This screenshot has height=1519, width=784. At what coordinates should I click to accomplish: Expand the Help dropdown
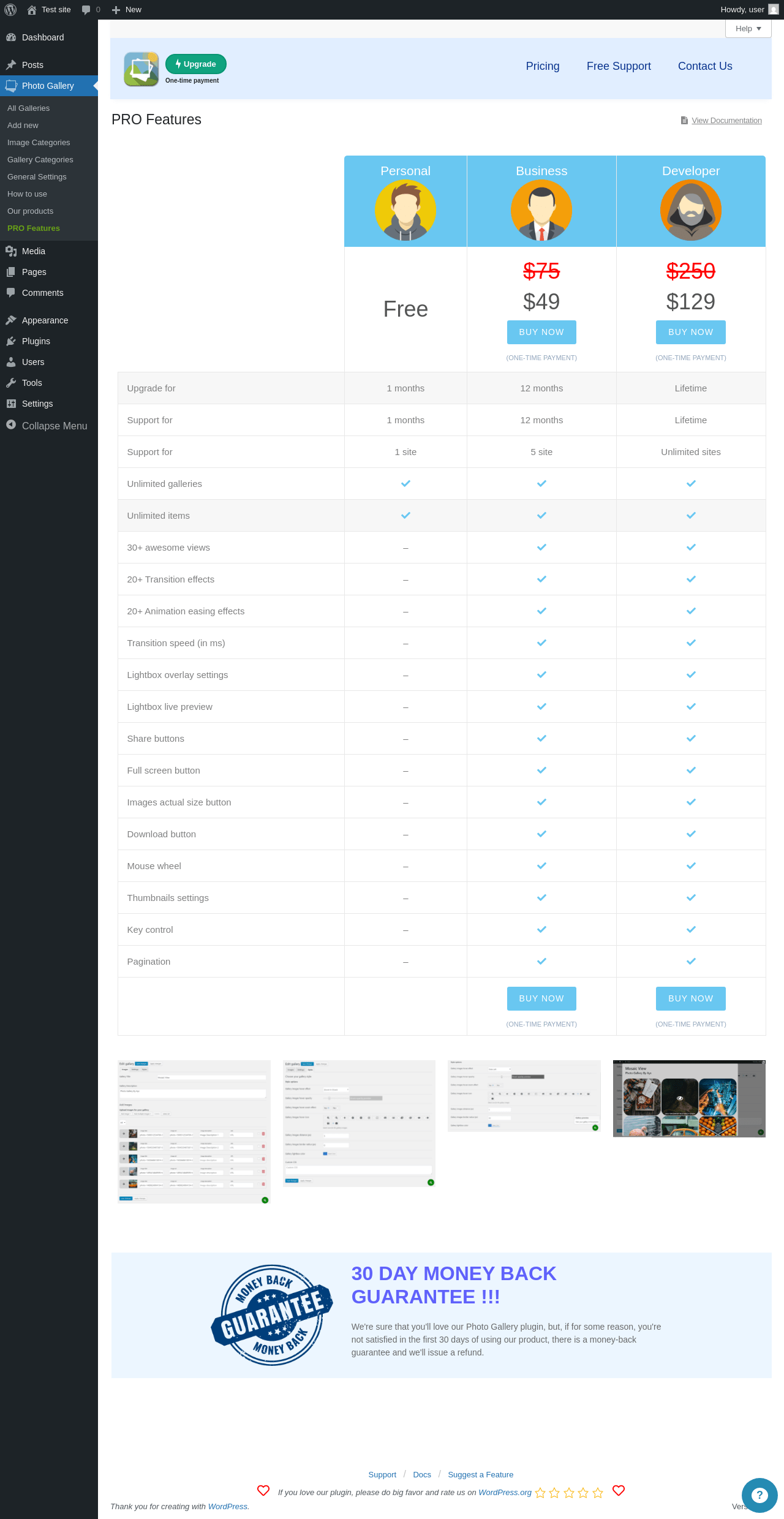click(748, 29)
